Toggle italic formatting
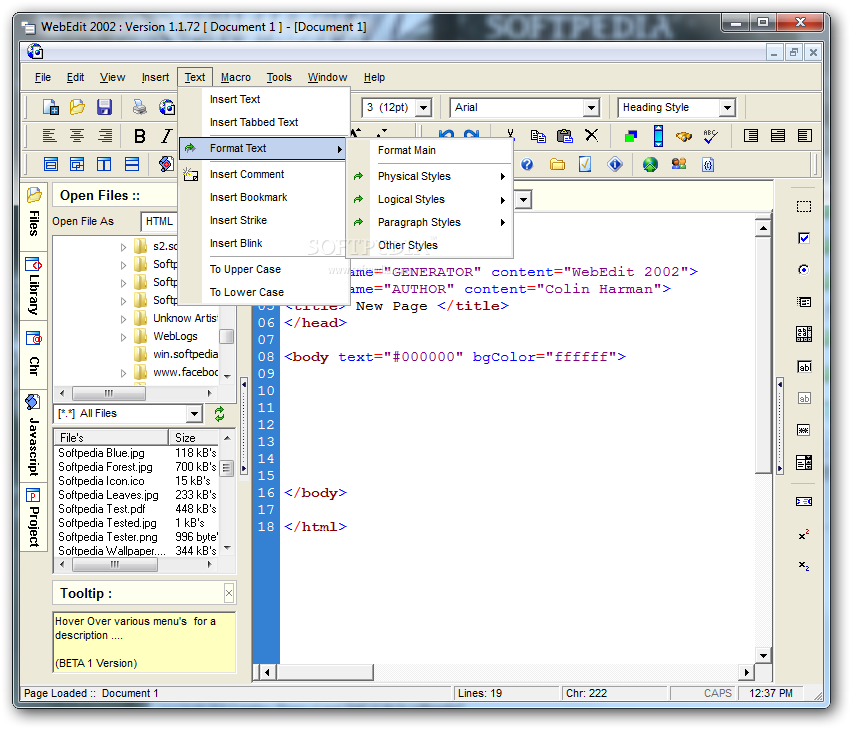Viewport: 851px width, 729px height. click(x=166, y=136)
